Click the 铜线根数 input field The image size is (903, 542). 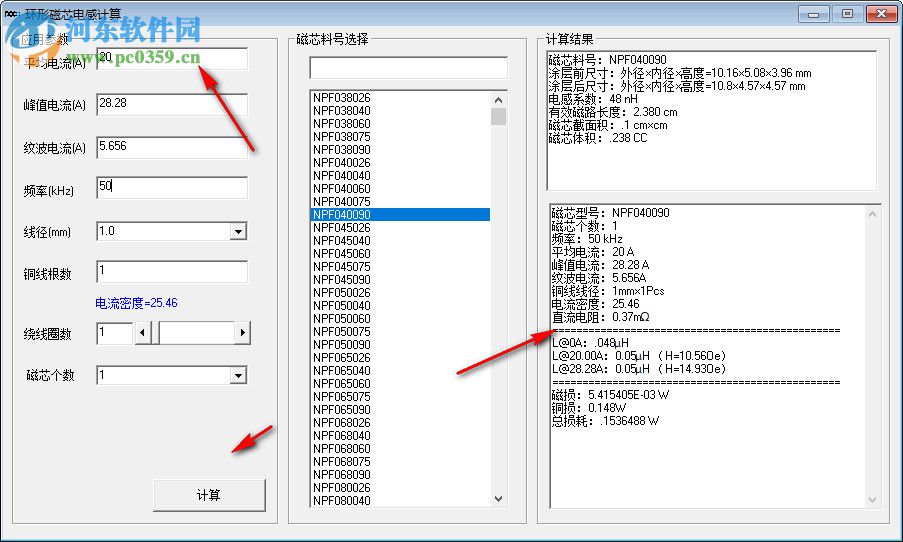(x=172, y=271)
